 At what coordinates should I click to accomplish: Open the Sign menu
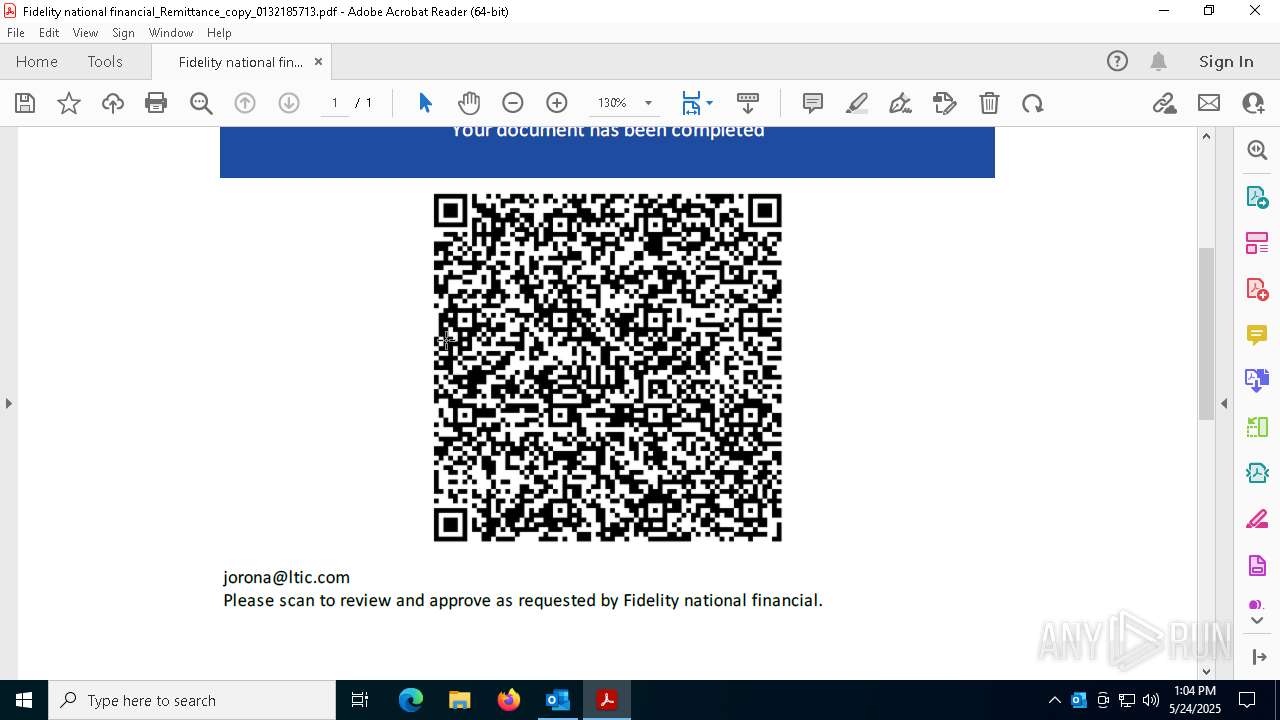click(x=123, y=33)
